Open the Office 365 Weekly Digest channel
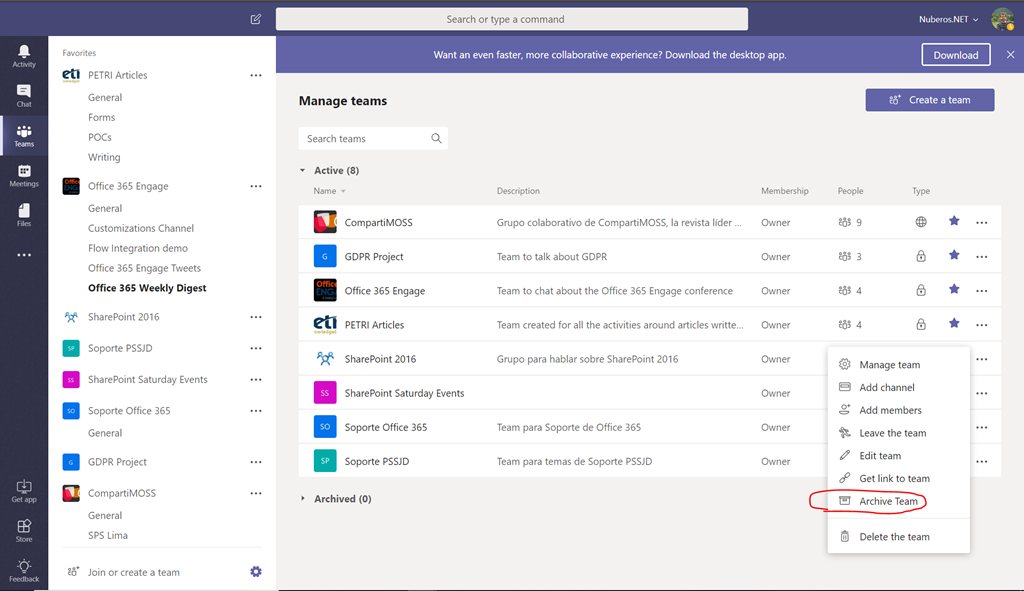Screen dimensions: 1024x591 point(147,288)
